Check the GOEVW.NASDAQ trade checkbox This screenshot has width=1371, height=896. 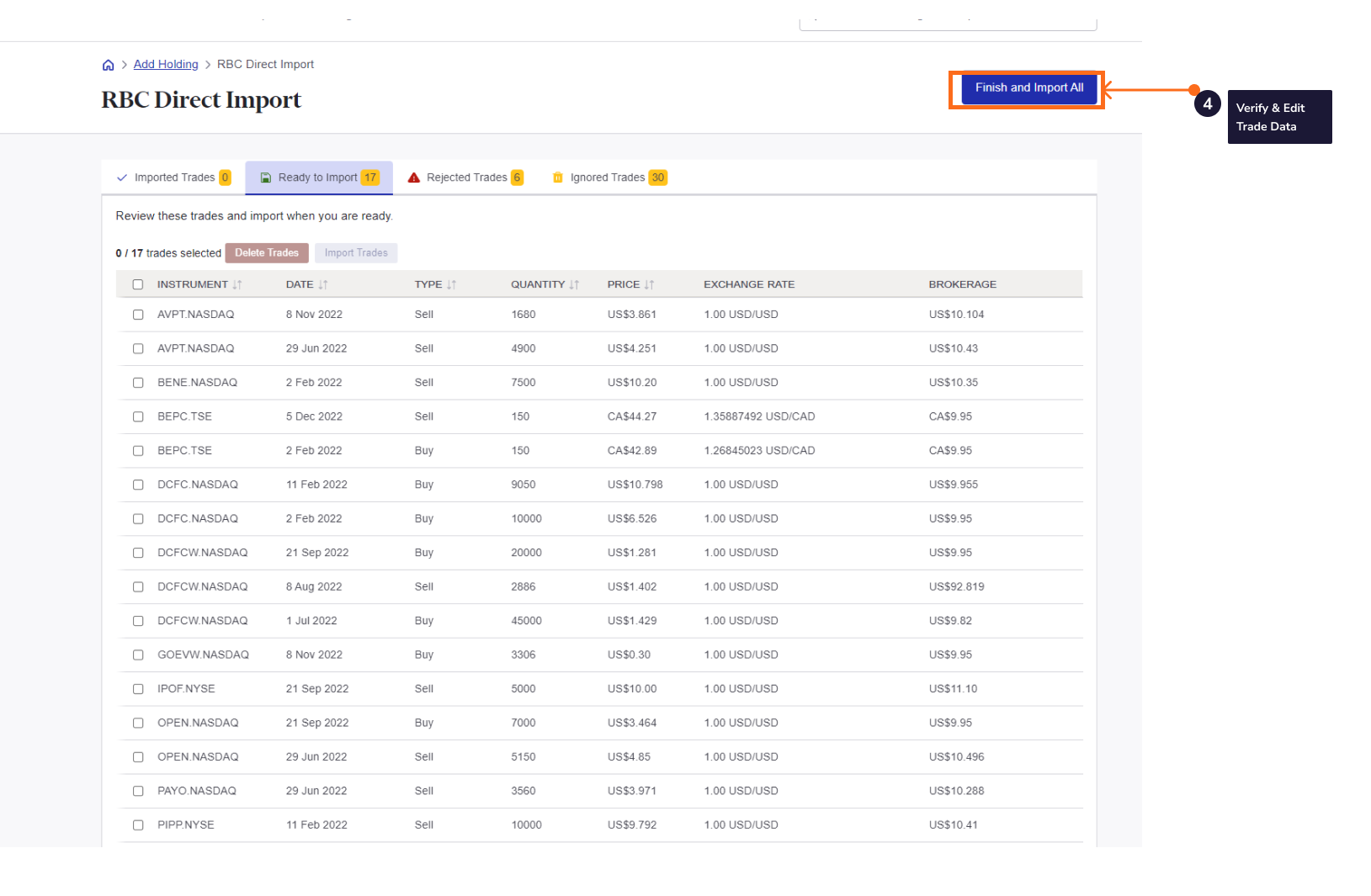(138, 655)
